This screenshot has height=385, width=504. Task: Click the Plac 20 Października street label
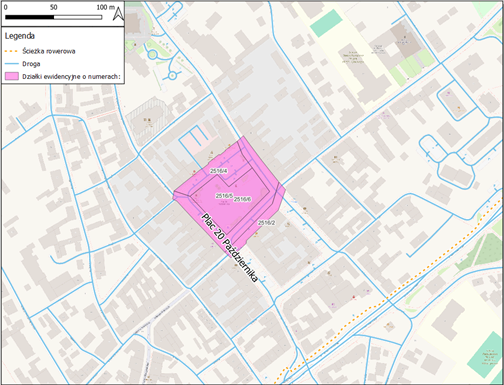click(x=230, y=248)
